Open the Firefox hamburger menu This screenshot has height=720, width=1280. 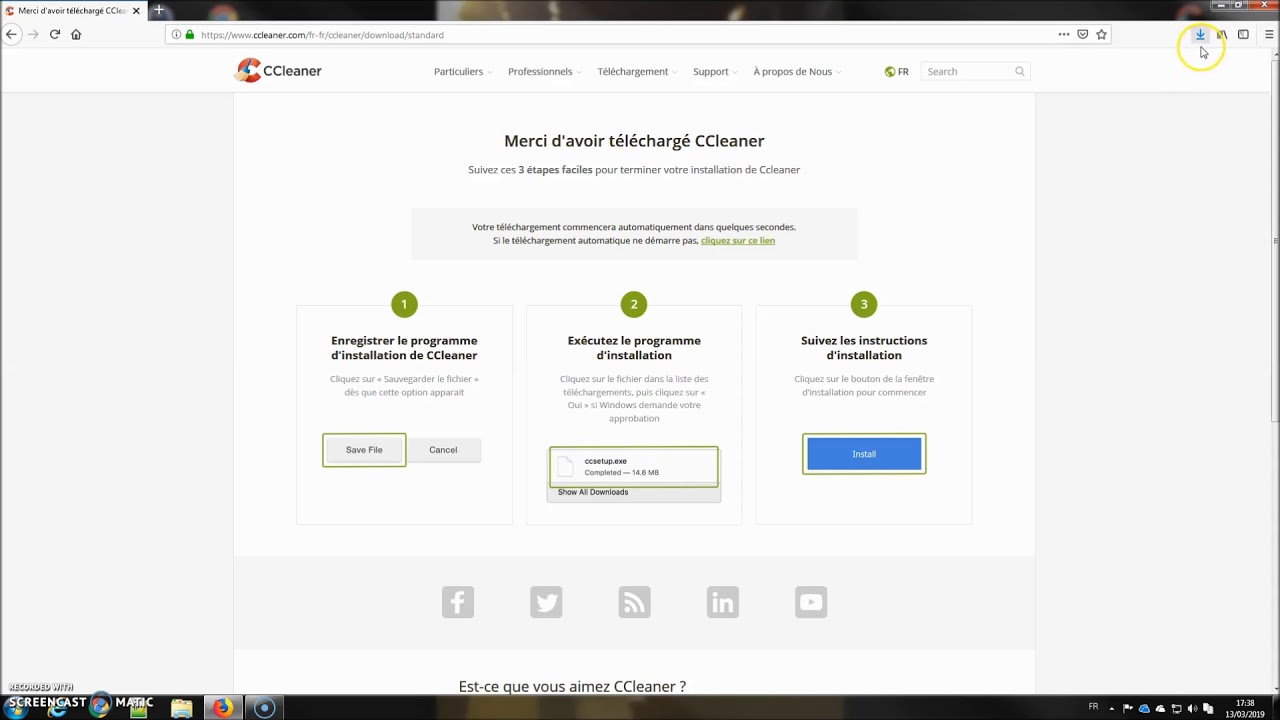(1269, 34)
